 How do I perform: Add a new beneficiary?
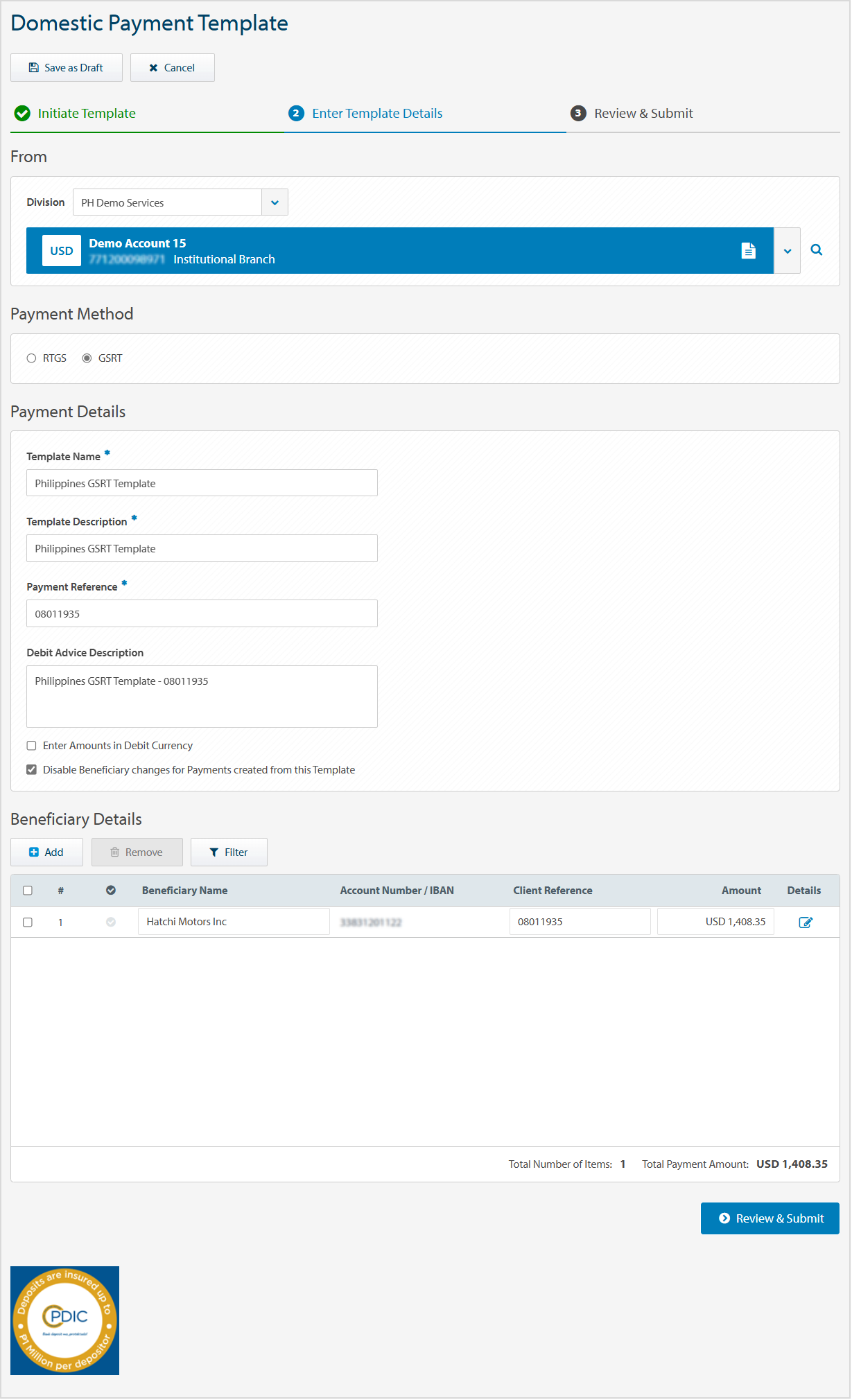[x=46, y=852]
